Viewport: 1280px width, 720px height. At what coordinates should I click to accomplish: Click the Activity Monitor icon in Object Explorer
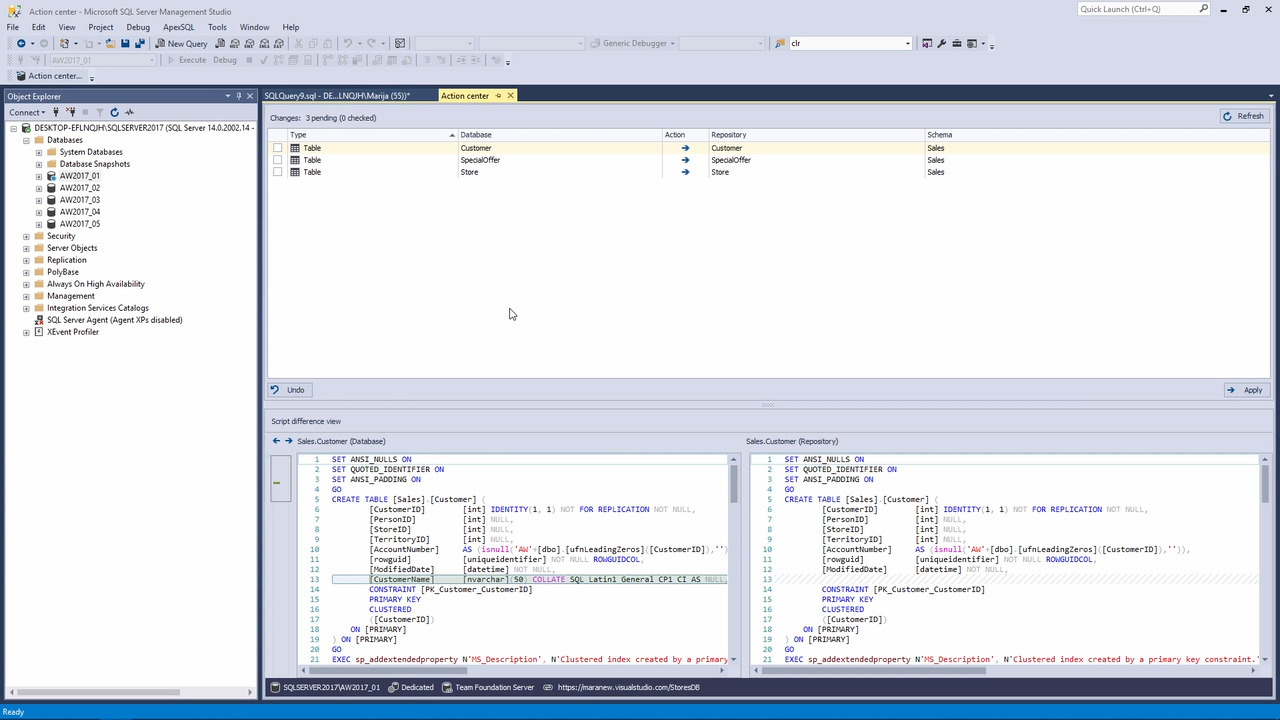[x=129, y=112]
